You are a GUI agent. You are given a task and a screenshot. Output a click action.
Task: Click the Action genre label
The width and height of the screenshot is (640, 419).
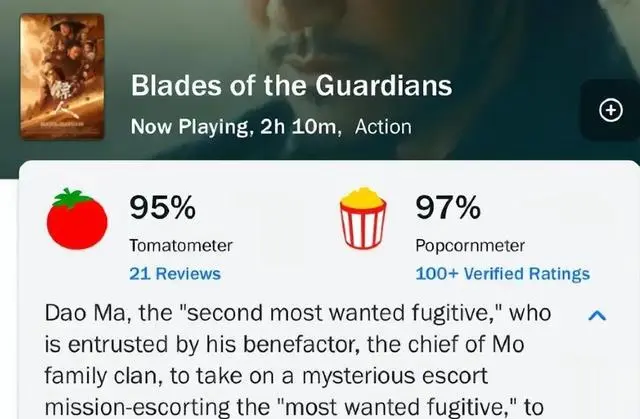(x=383, y=128)
